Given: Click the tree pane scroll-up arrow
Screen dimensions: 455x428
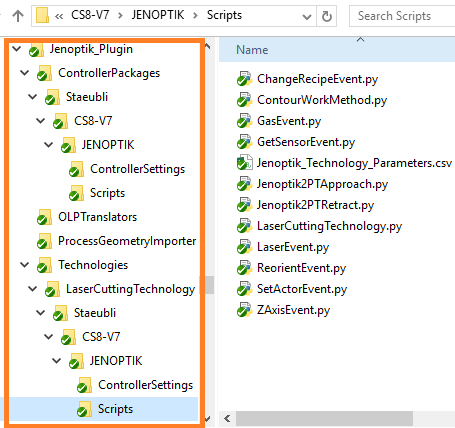Looking at the screenshot, I should [208, 46].
